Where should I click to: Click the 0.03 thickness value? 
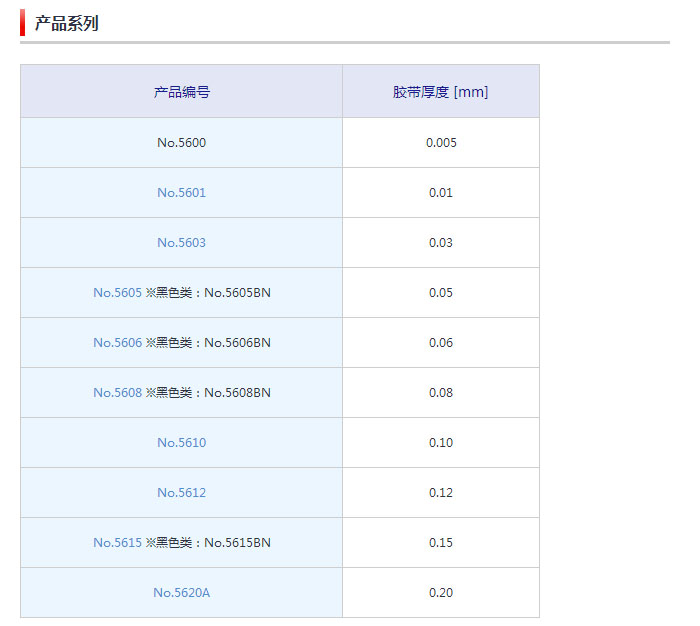point(440,242)
